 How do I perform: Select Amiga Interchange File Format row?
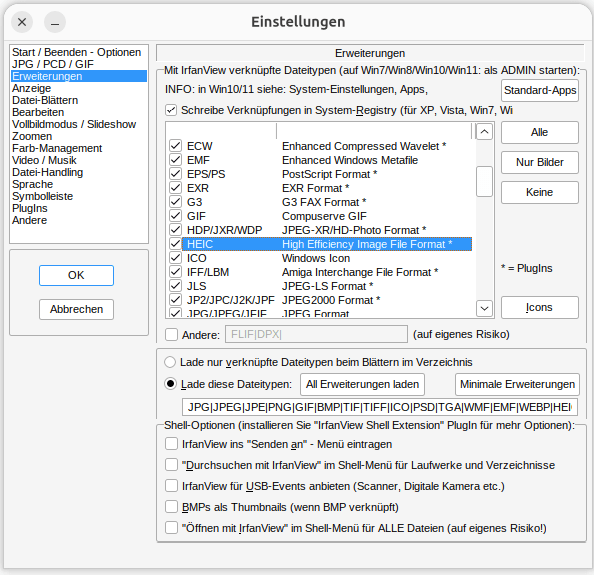click(360, 272)
